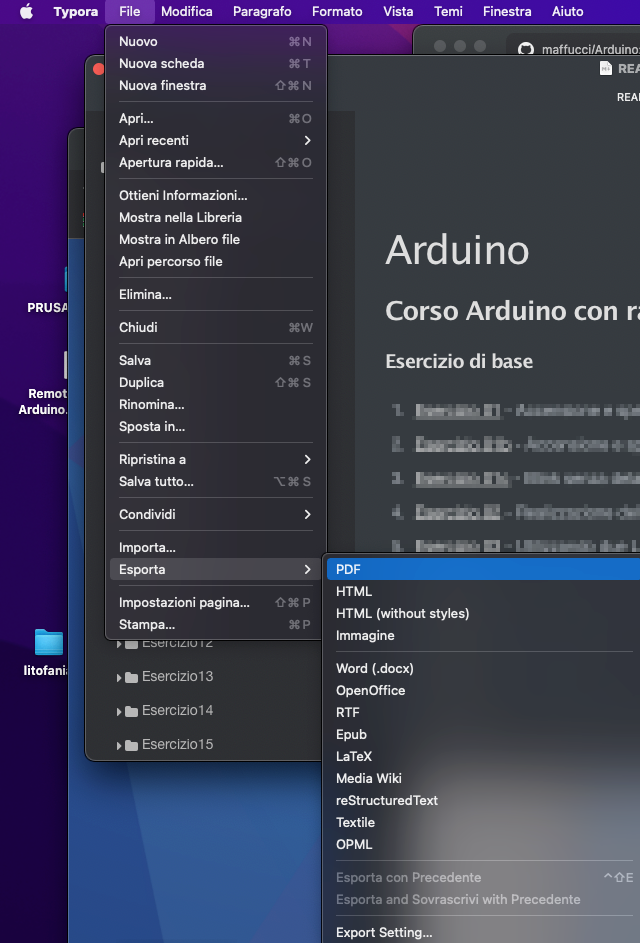Screen dimensions: 640x943
Task: Click the Esercizio14 folder icon
Action: (131, 711)
